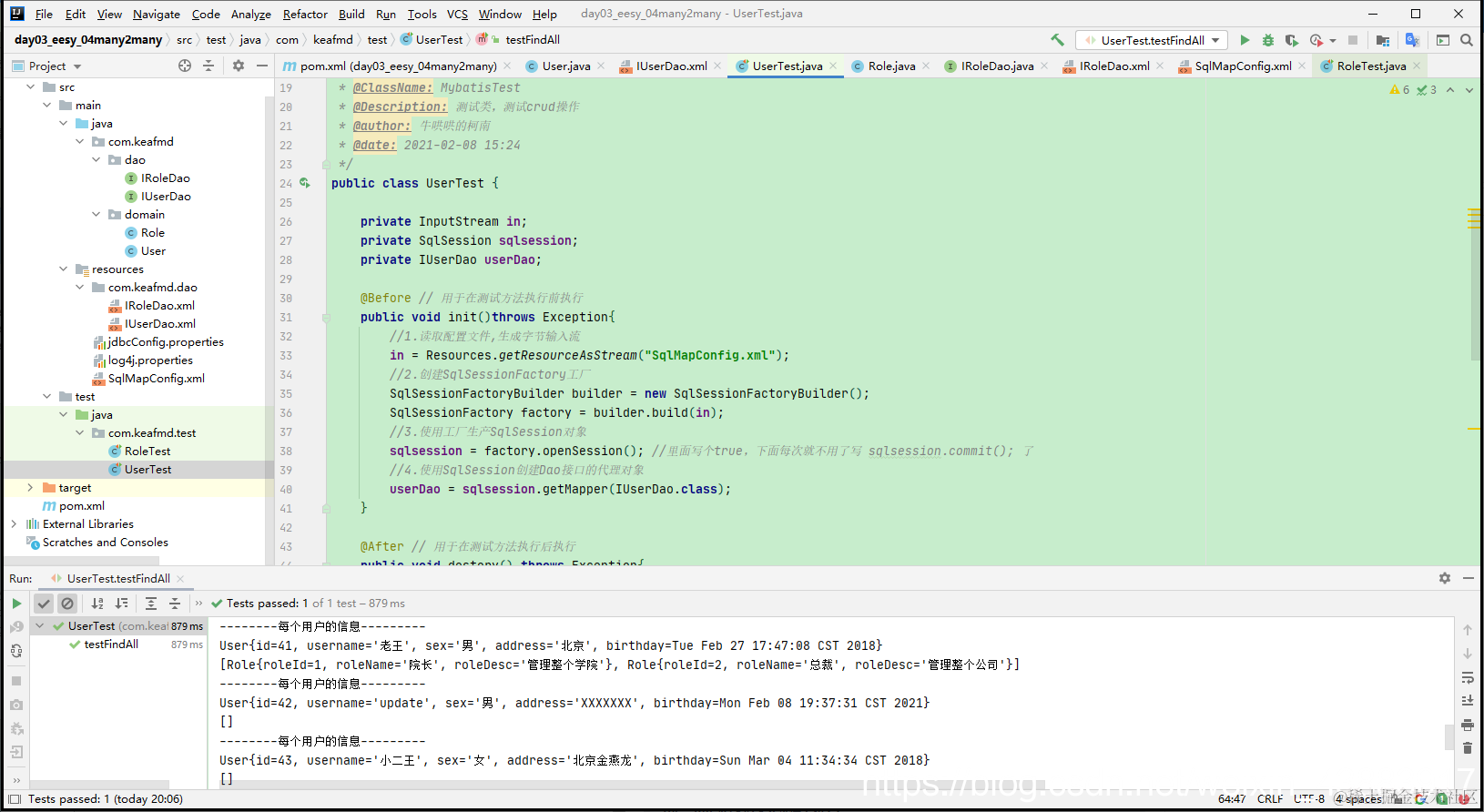Click the 64:47 caret position indicator

[x=1232, y=799]
